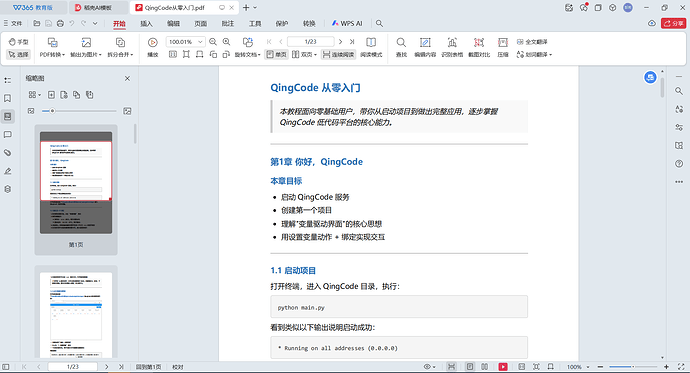Open the 文件 file menu
This screenshot has width=690, height=373.
(13, 23)
